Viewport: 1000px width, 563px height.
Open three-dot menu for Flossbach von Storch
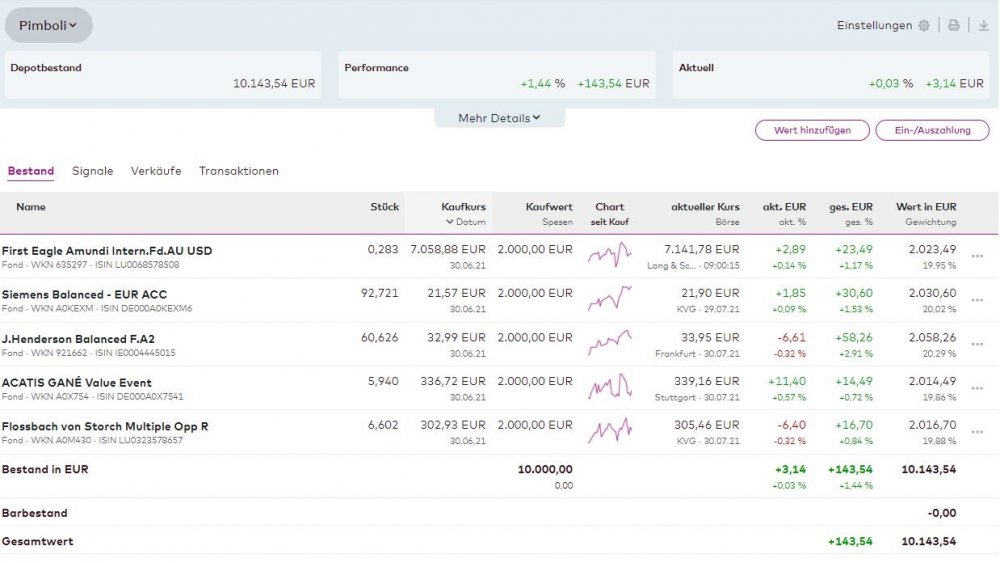(977, 432)
